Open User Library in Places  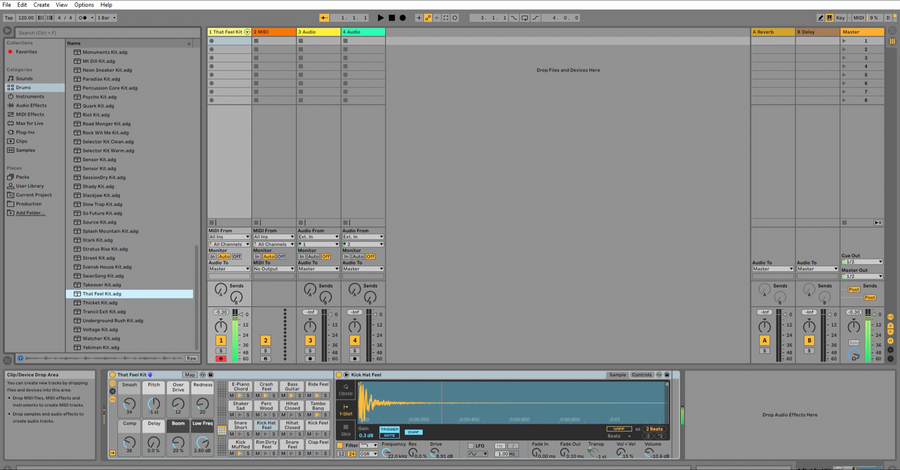29,186
